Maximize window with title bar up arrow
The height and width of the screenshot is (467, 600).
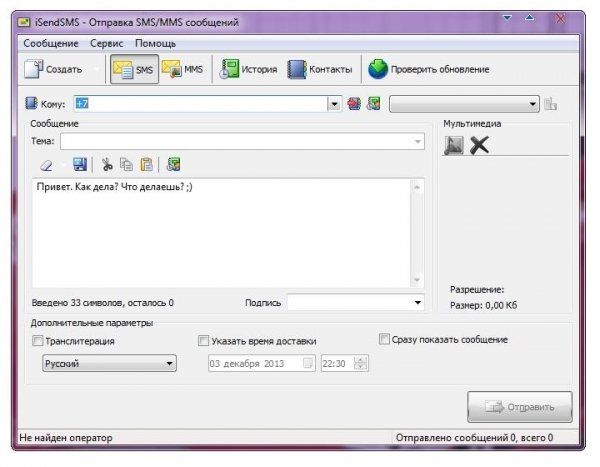(x=530, y=18)
